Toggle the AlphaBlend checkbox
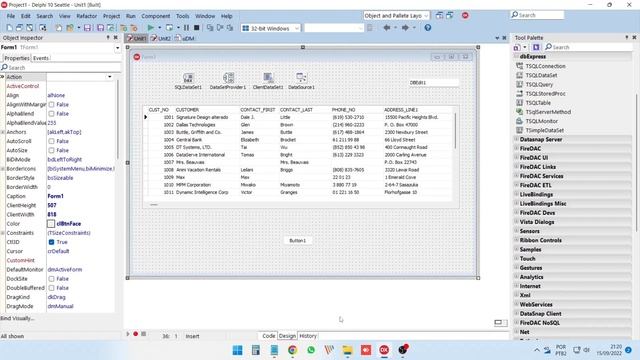Screen dimensions: 640x360 coord(51,113)
